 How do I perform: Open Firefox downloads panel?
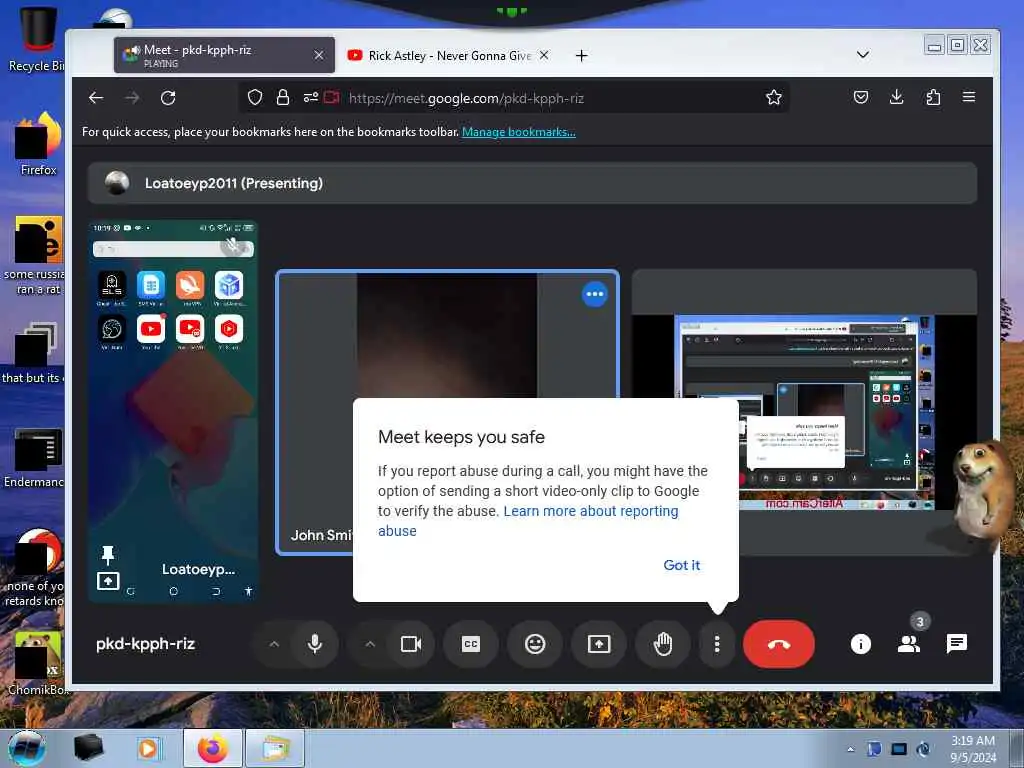coord(897,97)
